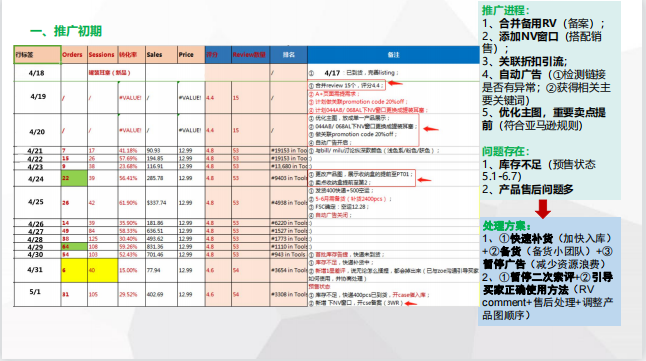The height and width of the screenshot is (361, 646).
Task: Select the 5/1 row label
Action: click(35, 292)
